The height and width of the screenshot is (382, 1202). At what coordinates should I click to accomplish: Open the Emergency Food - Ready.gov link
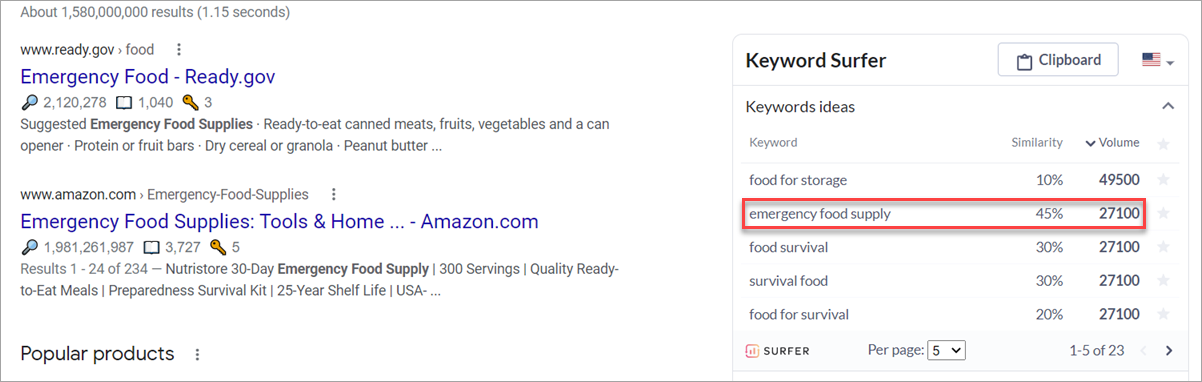[x=147, y=76]
